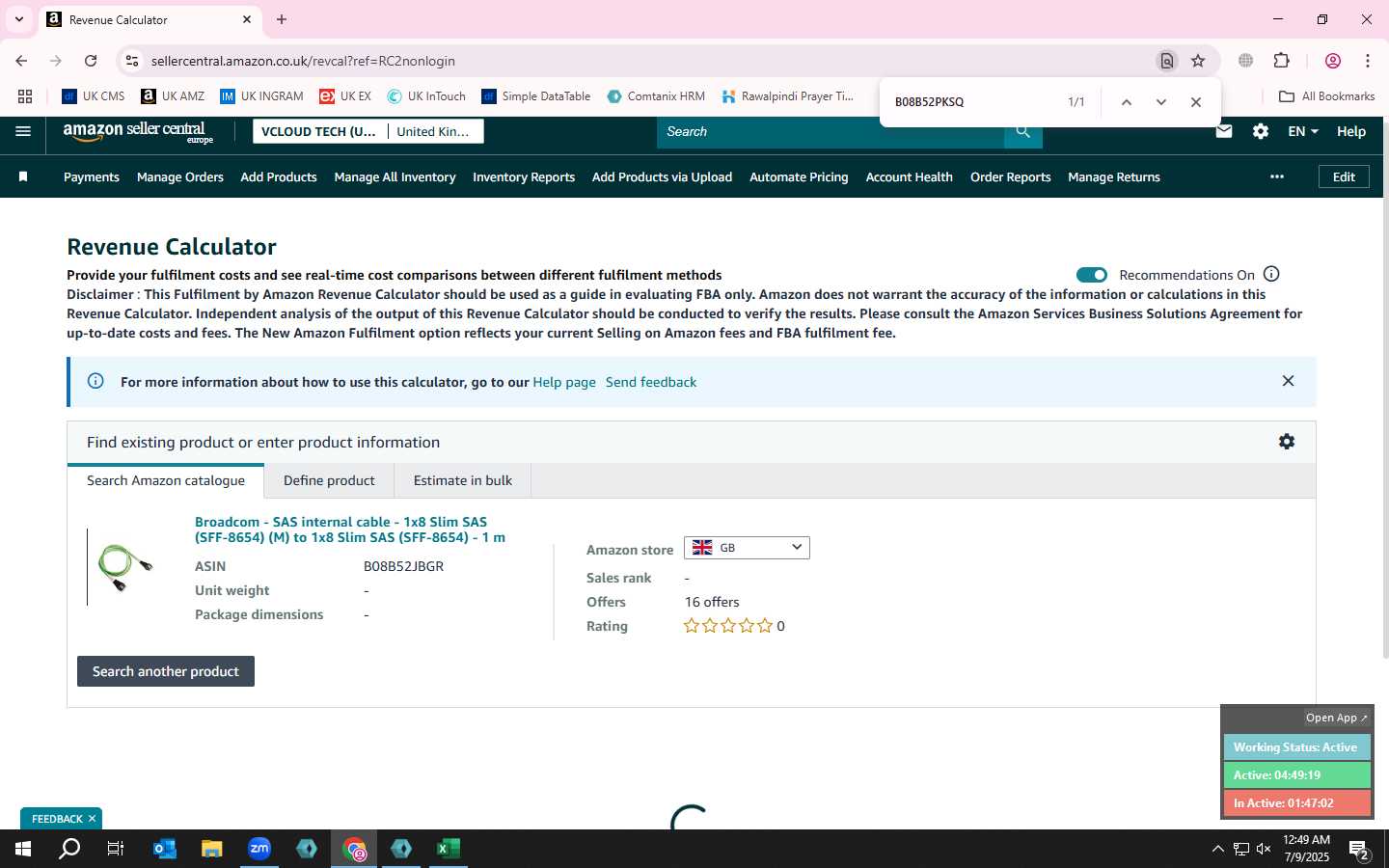1389x868 pixels.
Task: Open the Chrome apps grid in bookmarks bar
Action: (x=25, y=96)
